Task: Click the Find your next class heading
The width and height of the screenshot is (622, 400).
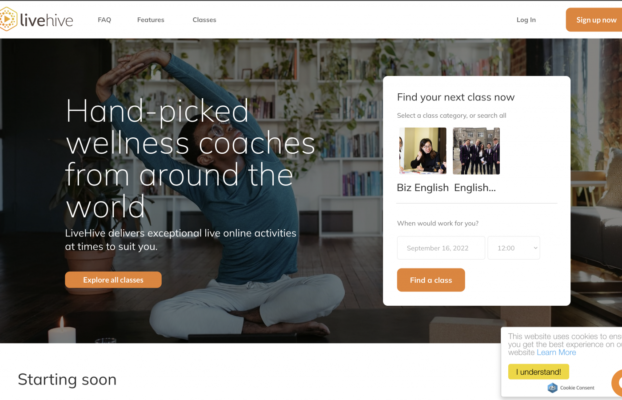Action: coord(456,97)
